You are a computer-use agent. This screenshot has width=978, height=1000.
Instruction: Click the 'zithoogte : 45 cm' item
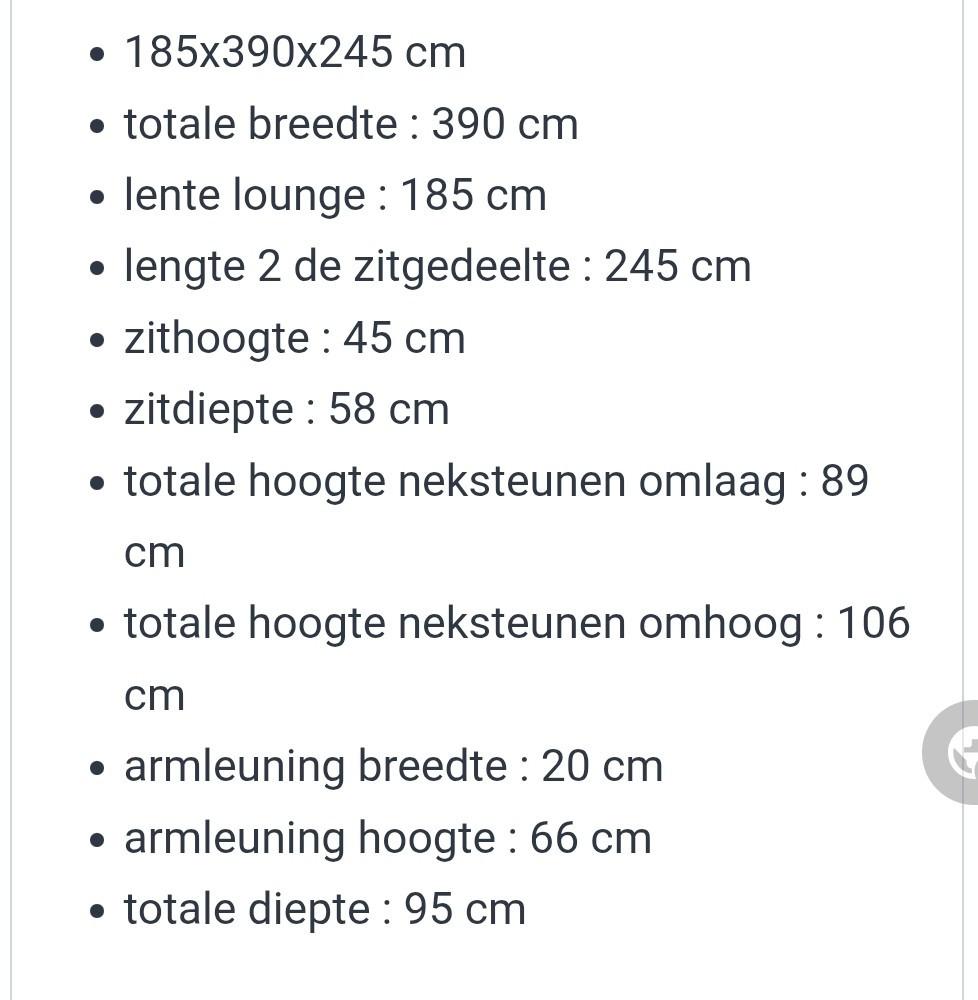(x=295, y=337)
